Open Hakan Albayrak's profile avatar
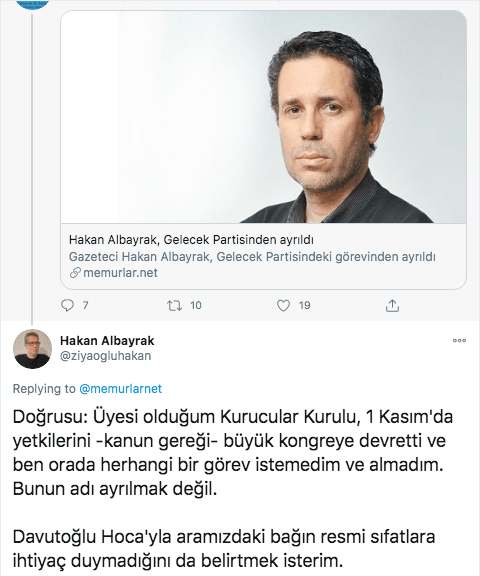 coord(32,349)
